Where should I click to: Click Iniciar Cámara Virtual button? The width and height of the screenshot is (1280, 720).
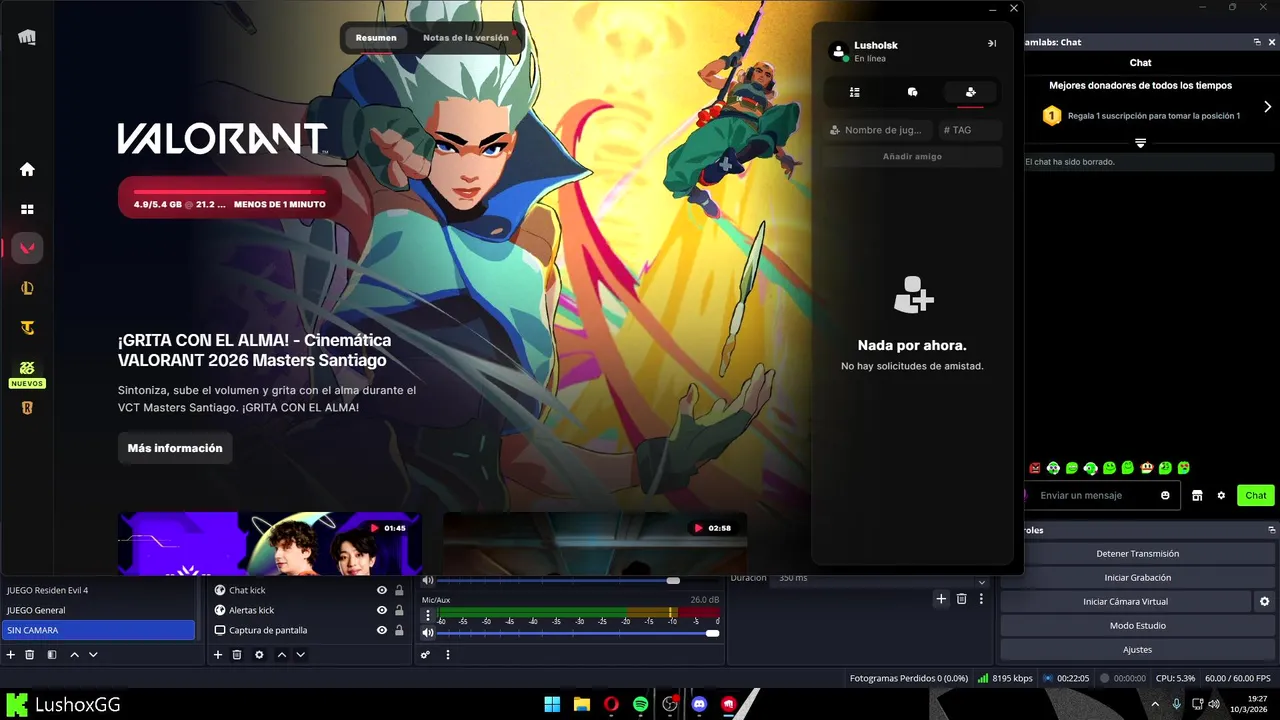coord(1125,601)
